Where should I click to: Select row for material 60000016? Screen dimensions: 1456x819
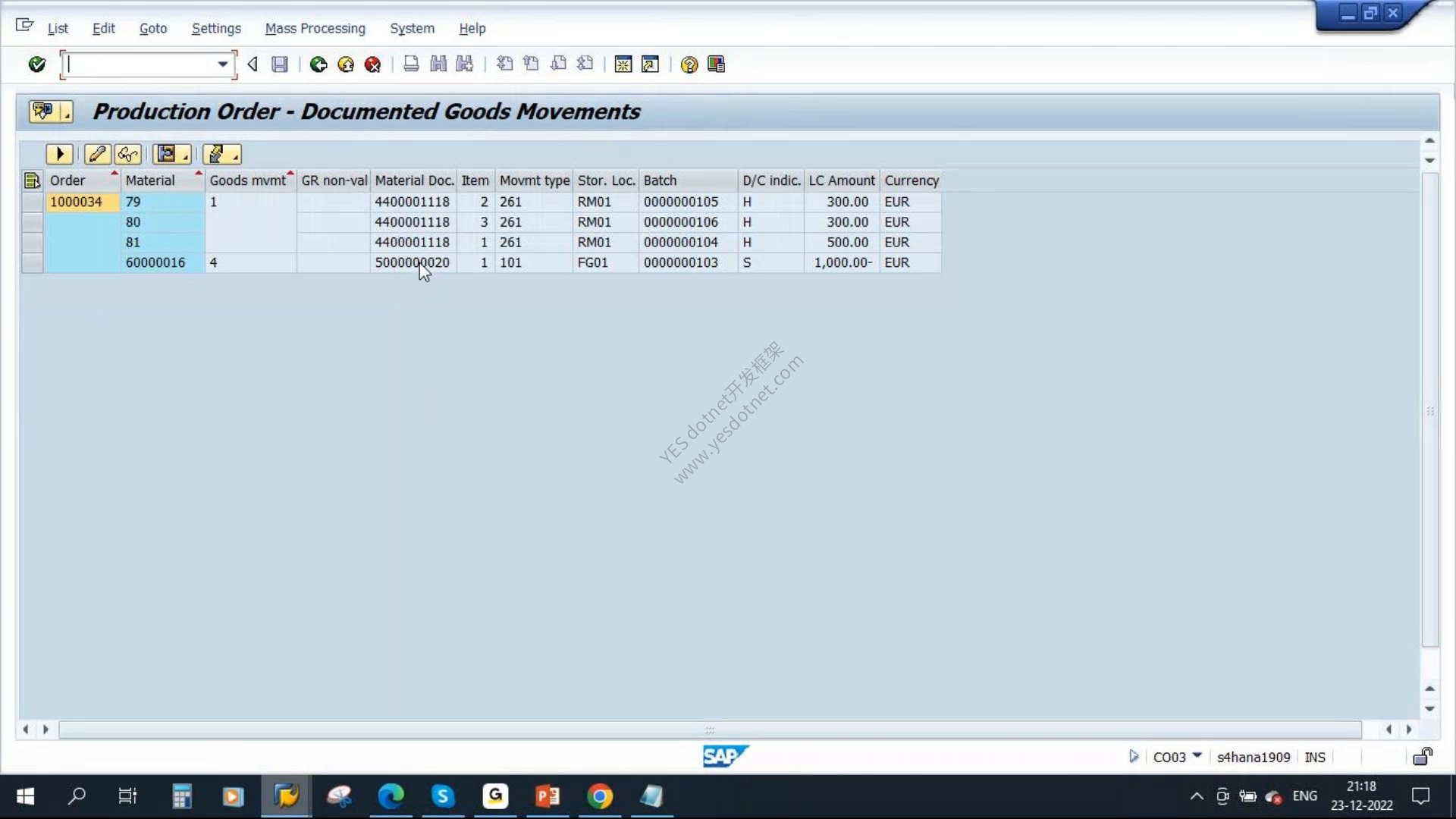[32, 262]
